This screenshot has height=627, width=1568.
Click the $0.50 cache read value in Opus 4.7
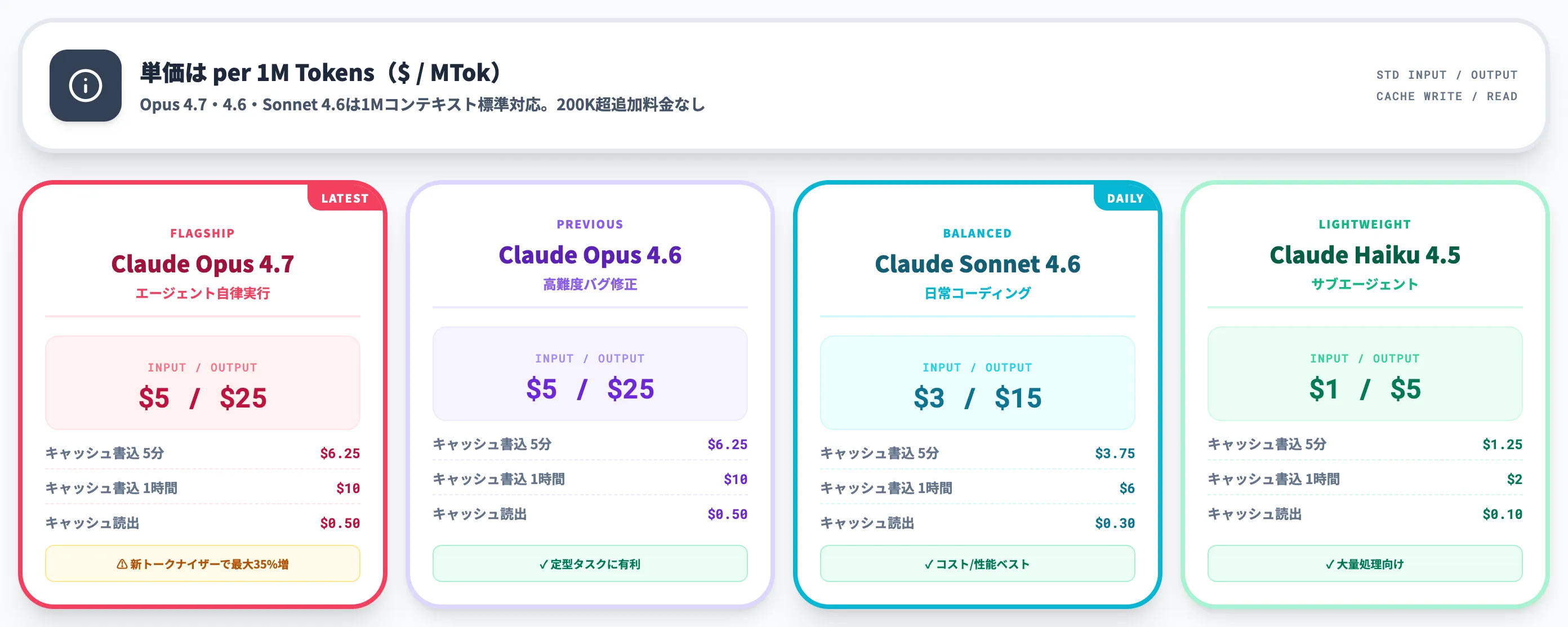coord(340,523)
